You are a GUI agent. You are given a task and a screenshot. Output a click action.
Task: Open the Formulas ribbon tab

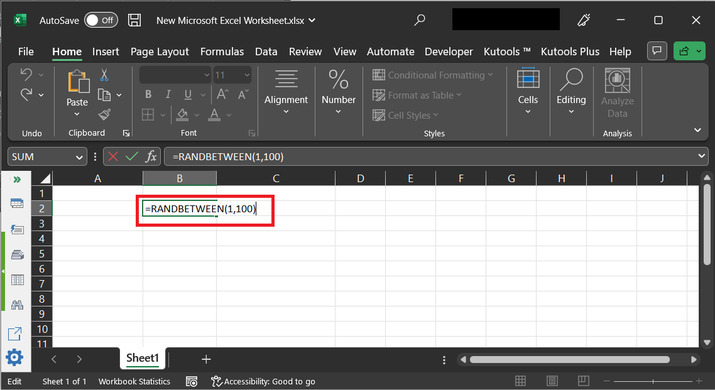tap(222, 52)
